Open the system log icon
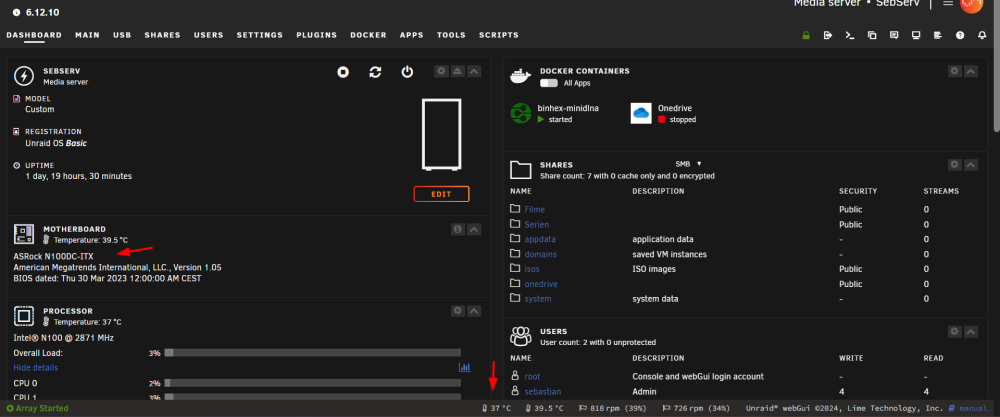Viewport: 1000px width, 417px height. point(938,35)
